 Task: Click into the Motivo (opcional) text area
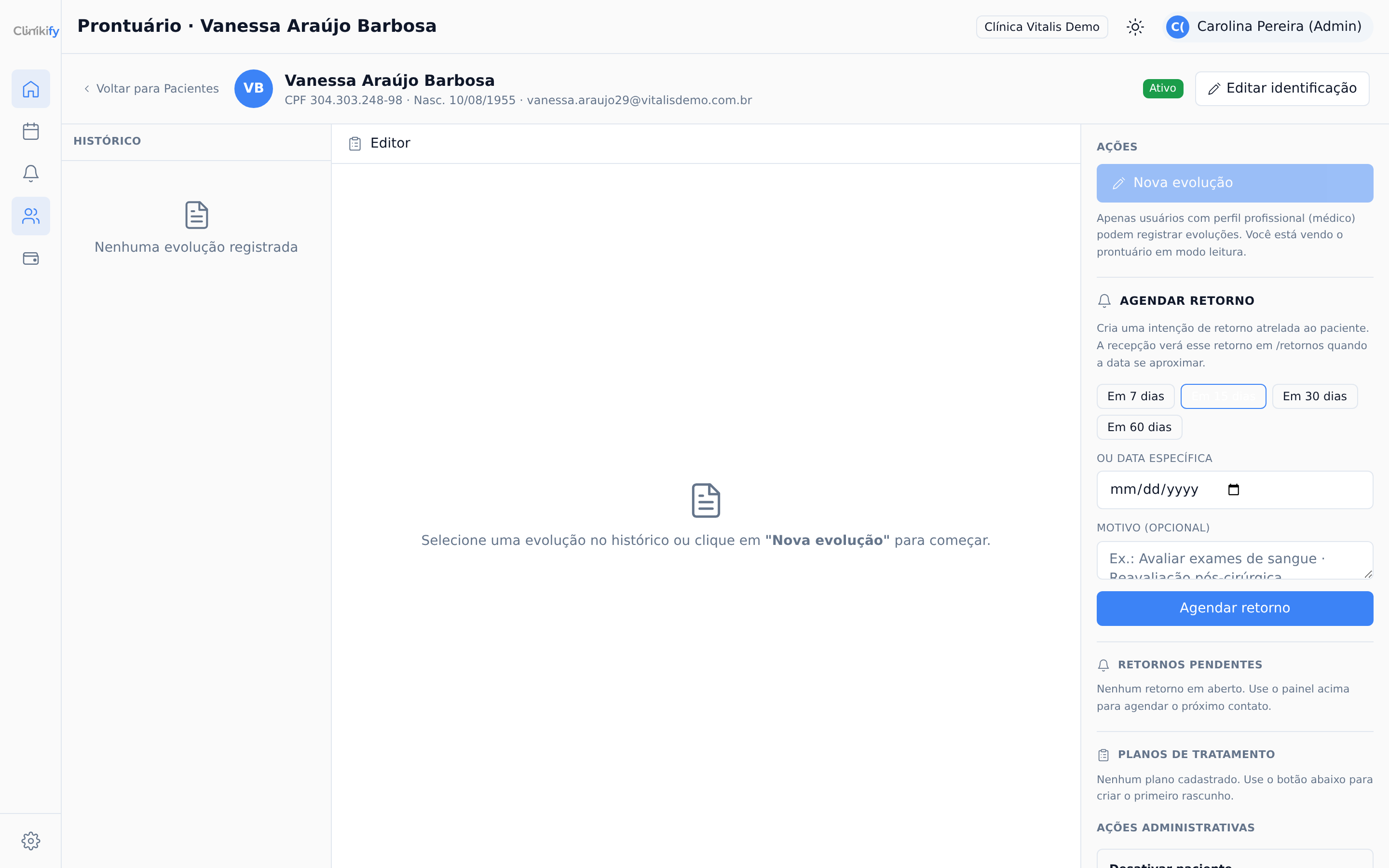[x=1235, y=560]
